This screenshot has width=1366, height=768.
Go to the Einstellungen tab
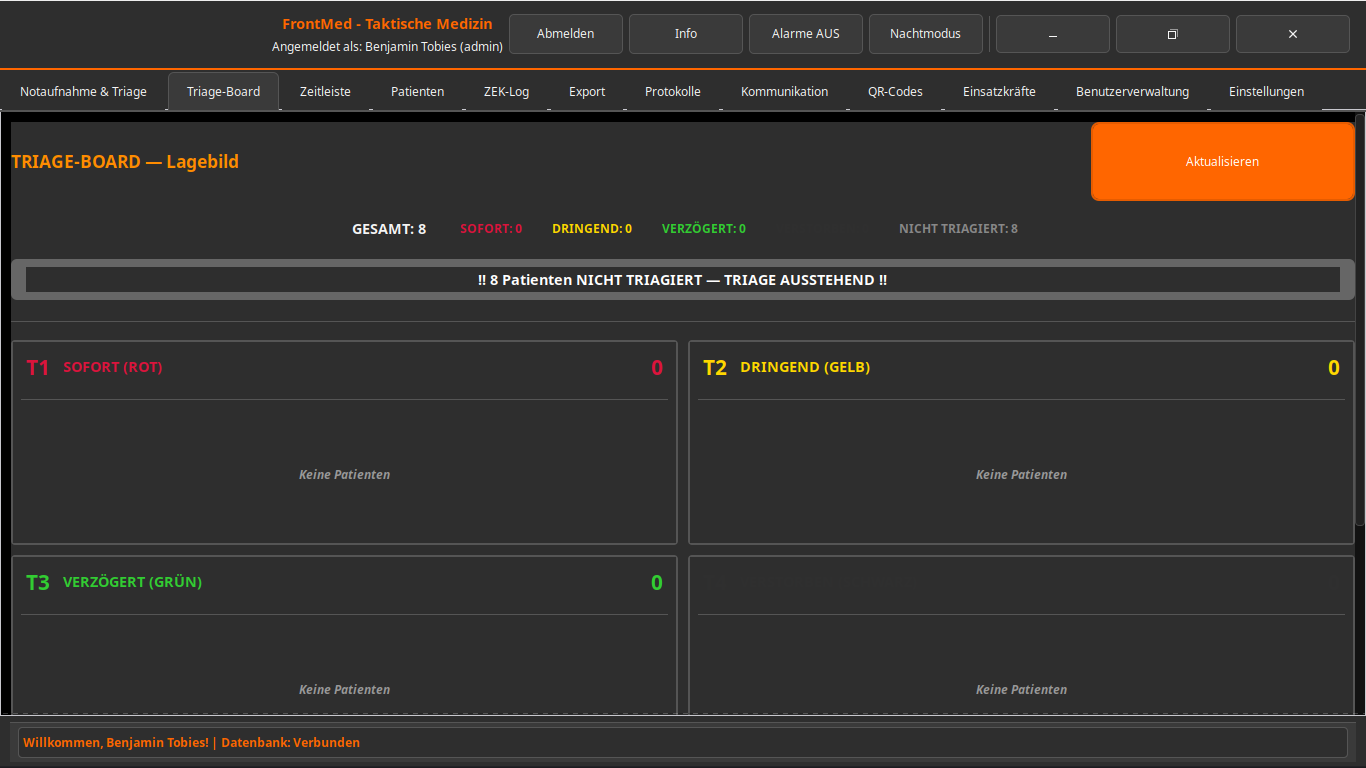(x=1266, y=91)
